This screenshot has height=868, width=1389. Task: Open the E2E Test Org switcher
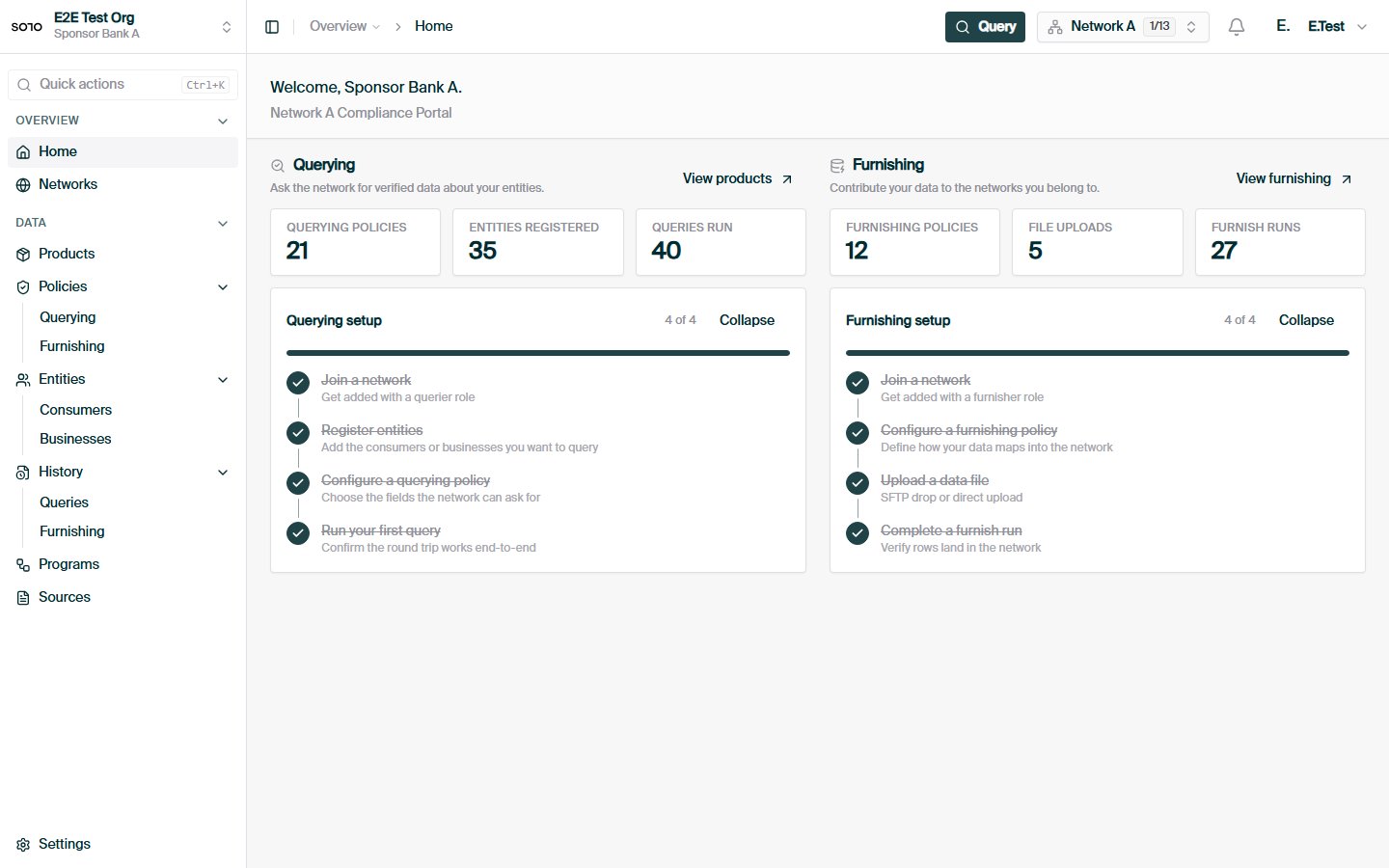(x=123, y=26)
